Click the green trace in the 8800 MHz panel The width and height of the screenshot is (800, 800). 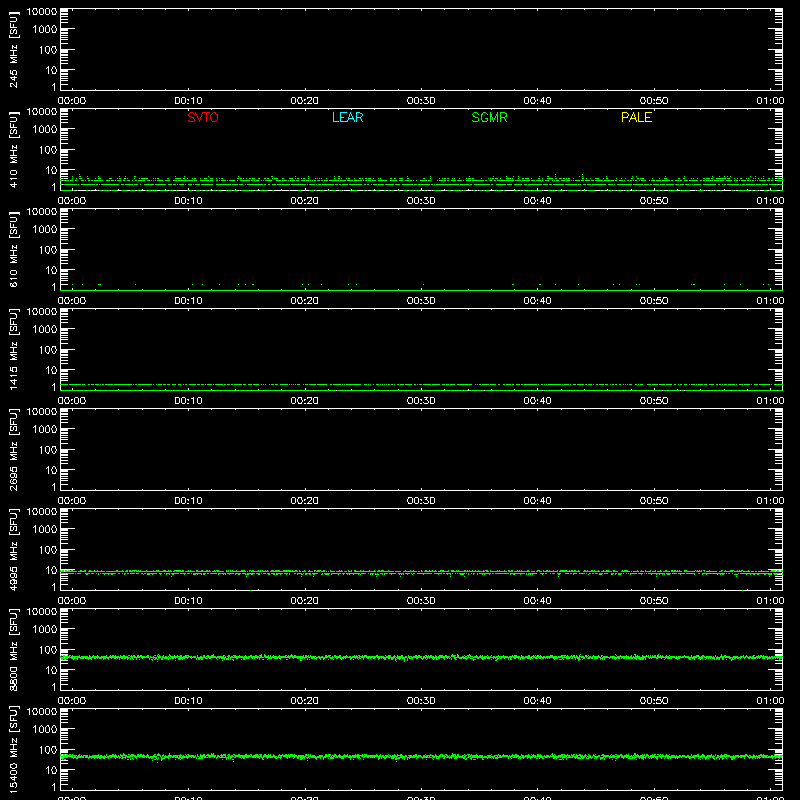pyautogui.click(x=421, y=658)
